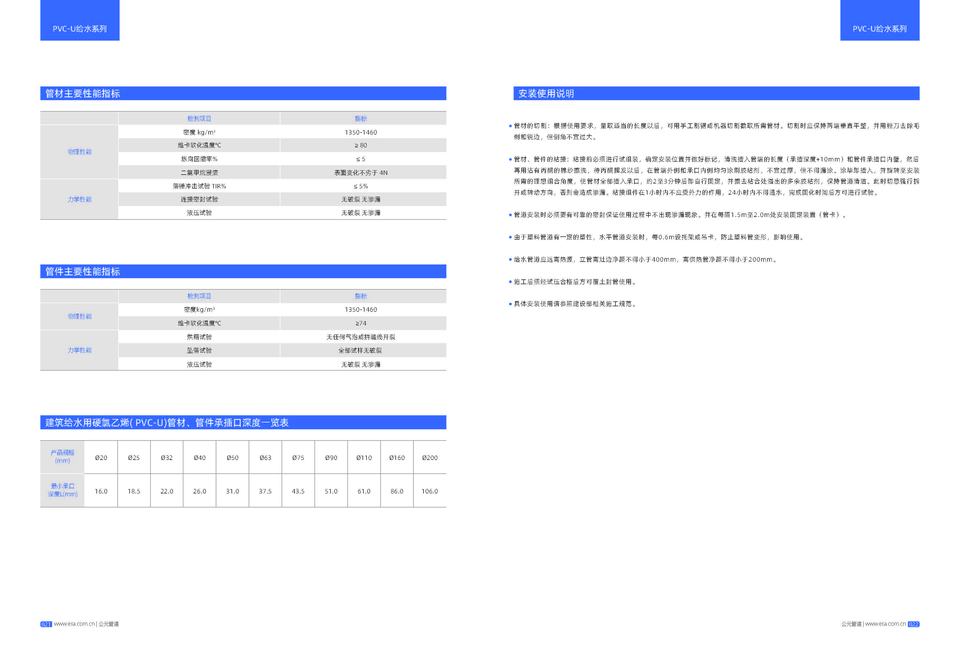Select the 全部试样无破裂 cell
The height and width of the screenshot is (656, 960).
tap(361, 351)
